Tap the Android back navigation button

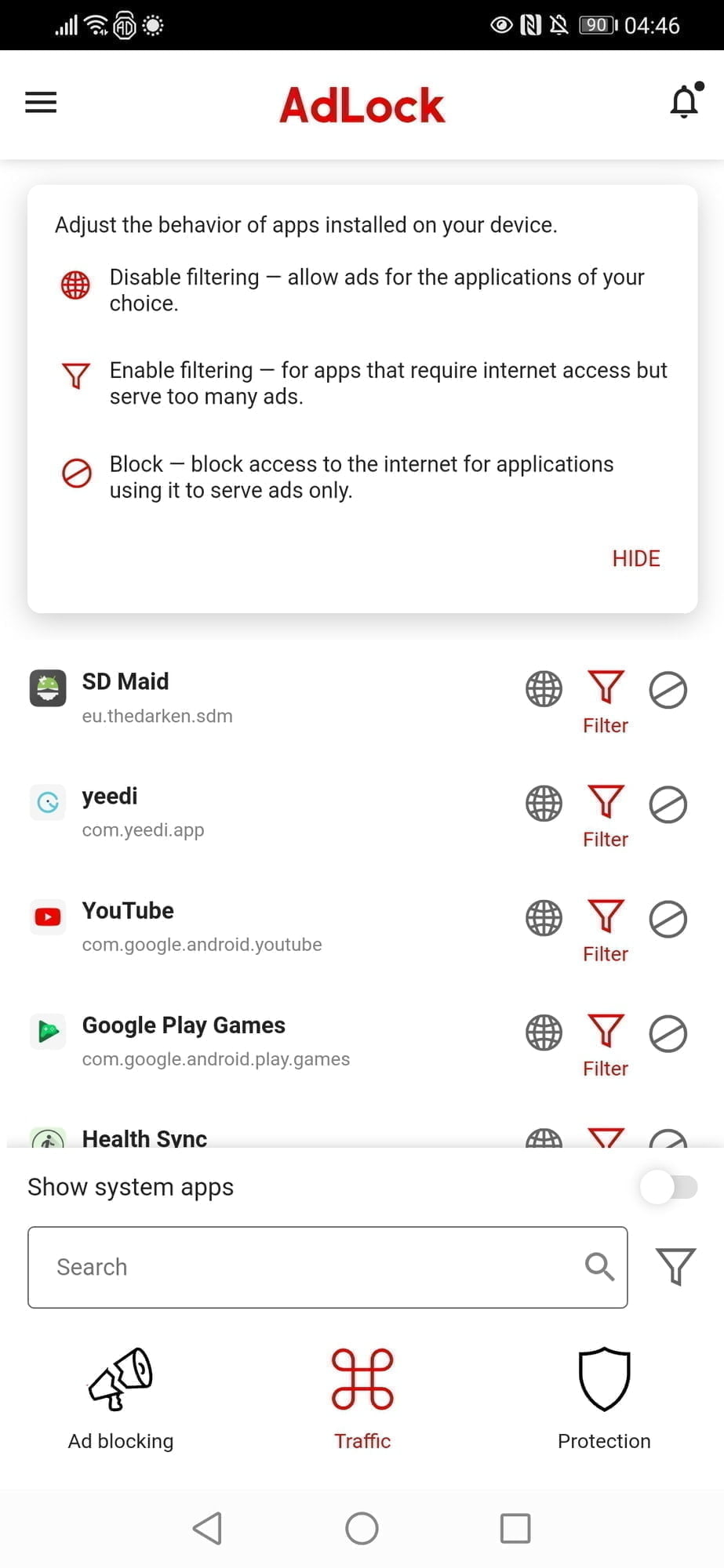pos(208,1528)
